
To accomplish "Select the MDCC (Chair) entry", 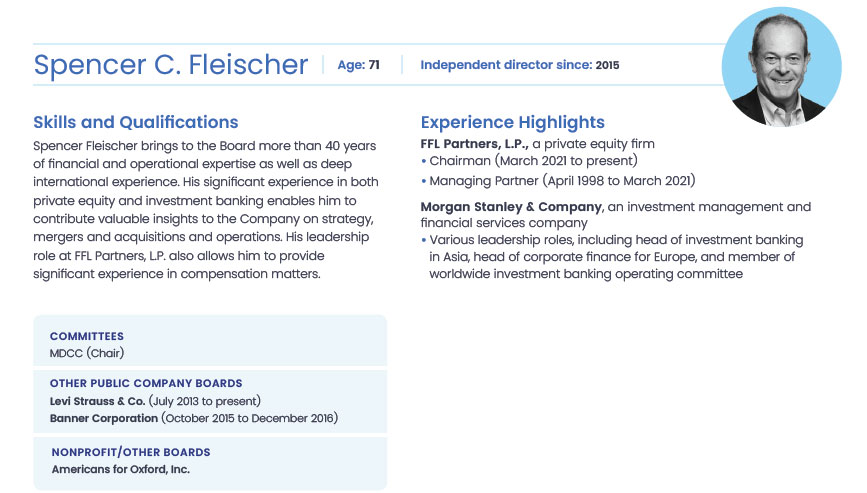I will (87, 353).
